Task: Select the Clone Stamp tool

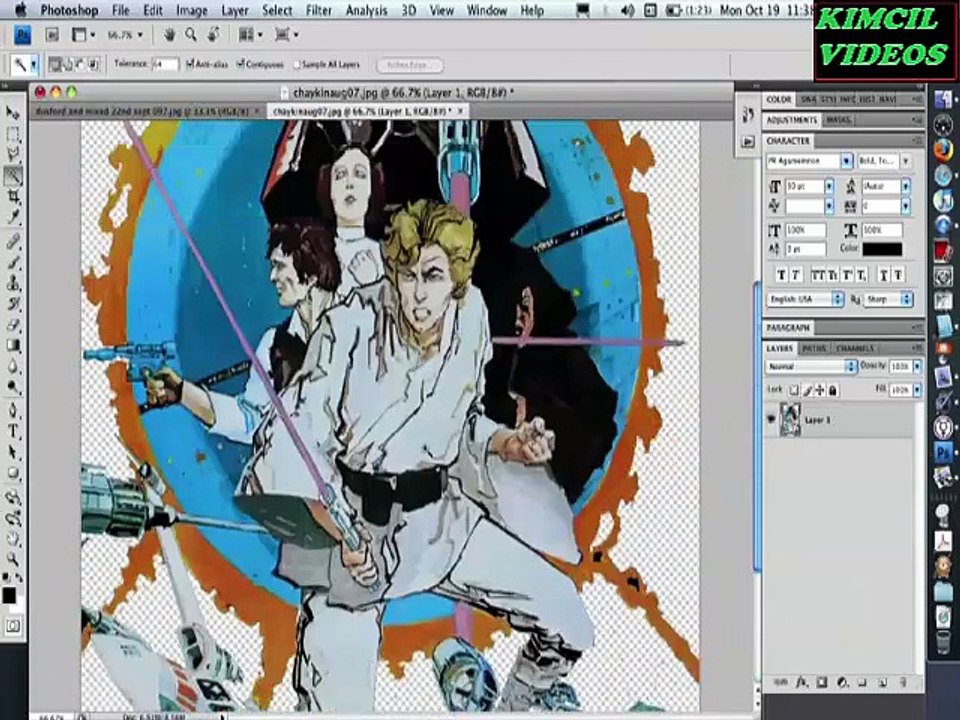Action: [x=12, y=283]
